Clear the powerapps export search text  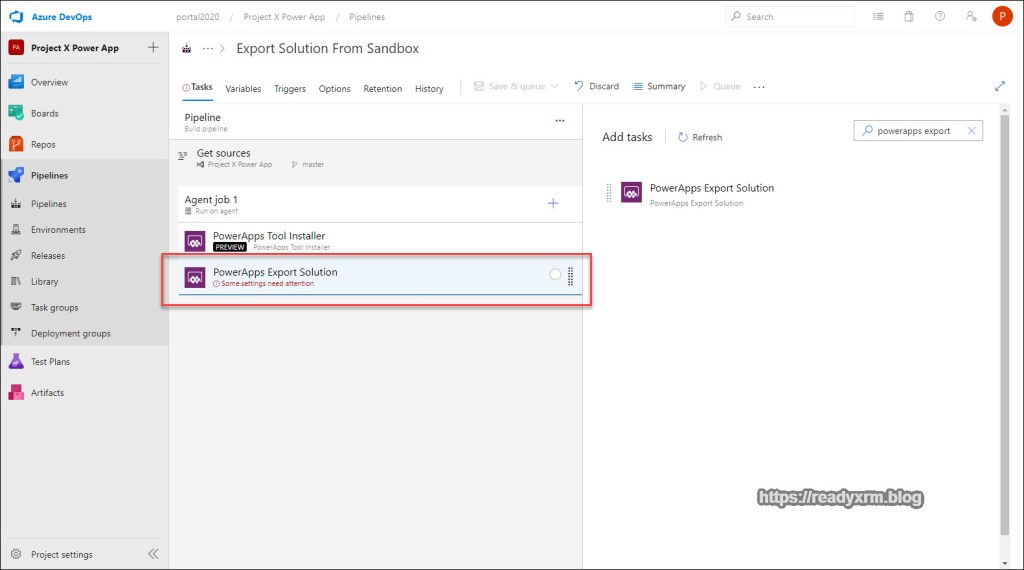[971, 131]
